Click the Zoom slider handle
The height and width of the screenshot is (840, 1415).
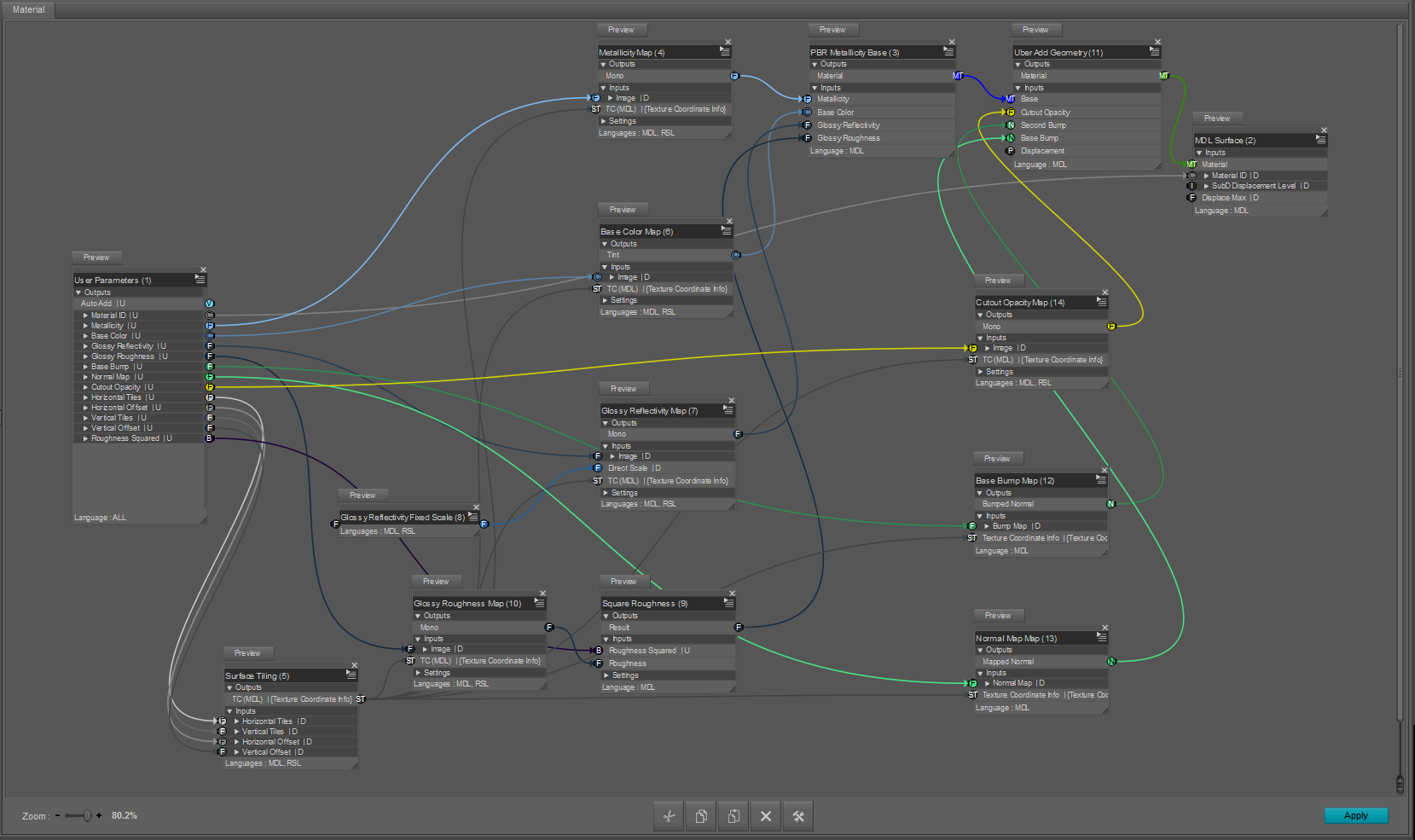click(x=86, y=816)
